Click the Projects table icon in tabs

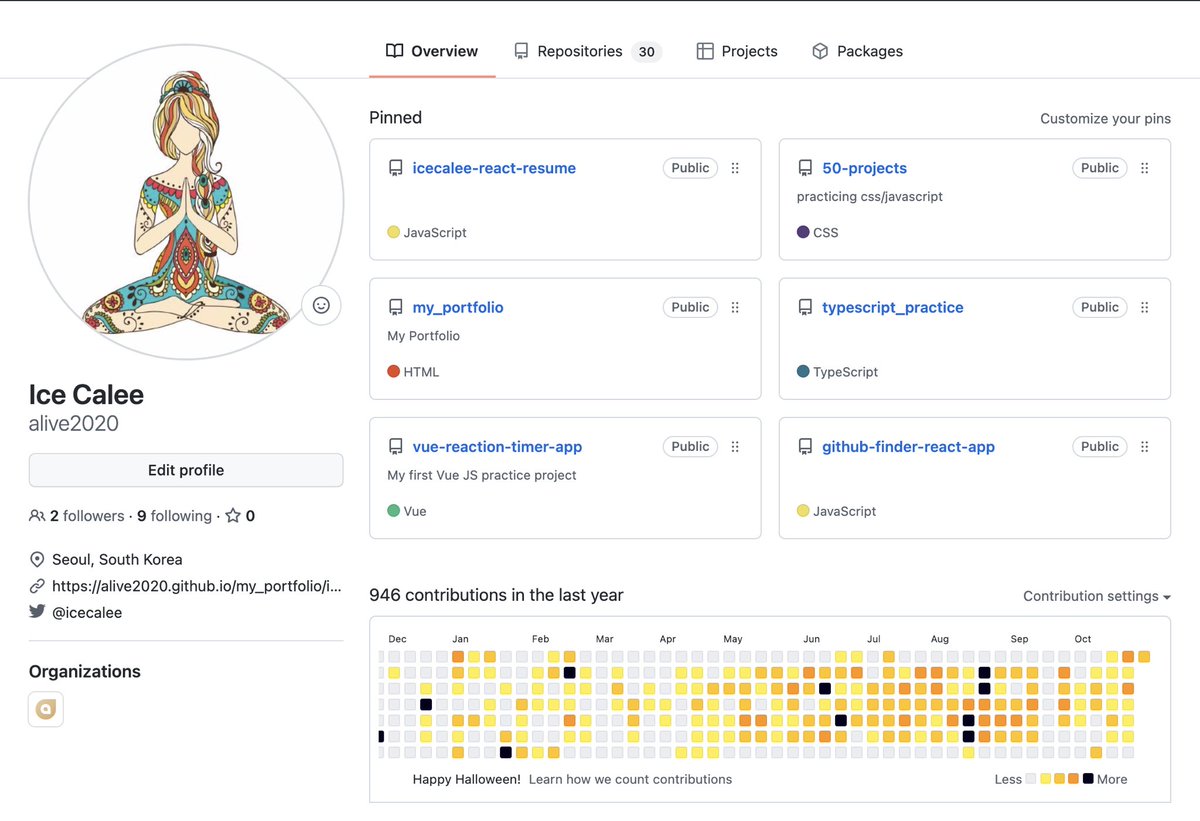705,51
